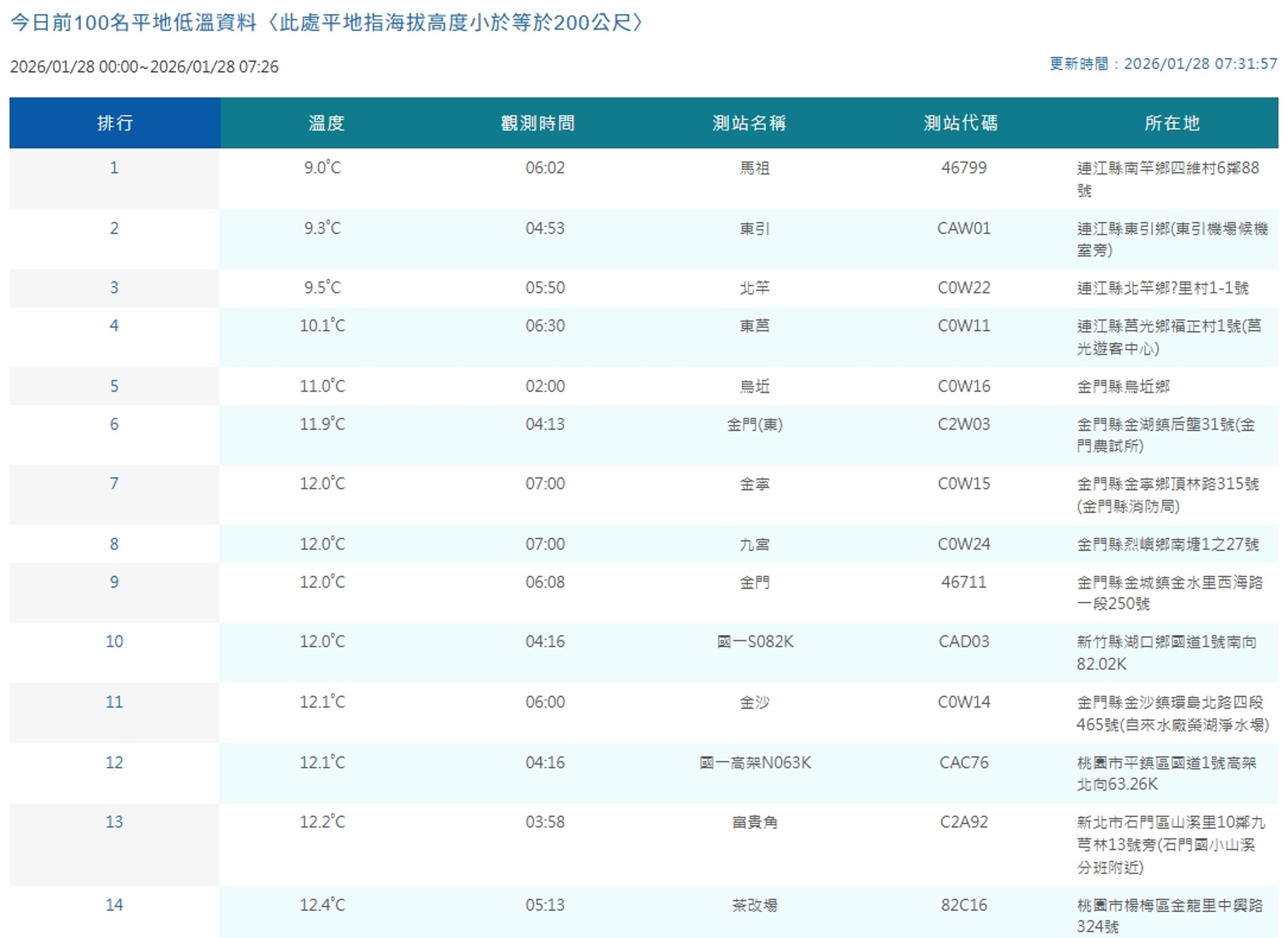Click observation time 02:00

pos(545,387)
